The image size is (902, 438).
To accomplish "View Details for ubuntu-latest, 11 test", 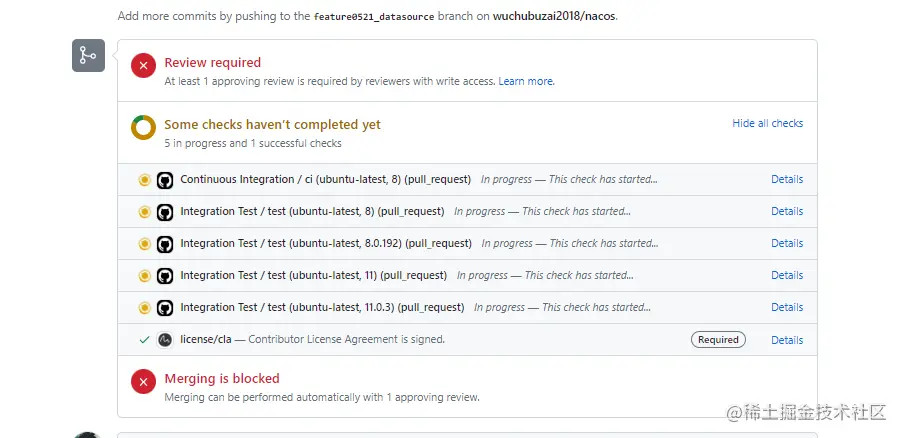I will point(787,275).
